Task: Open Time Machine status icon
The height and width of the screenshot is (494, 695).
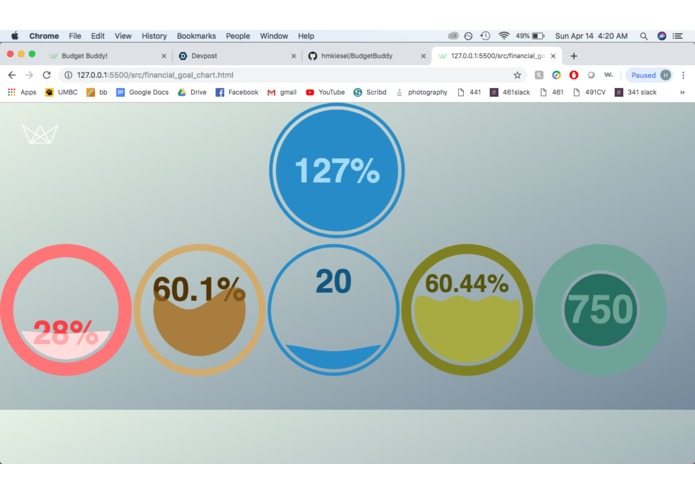Action: pos(485,36)
